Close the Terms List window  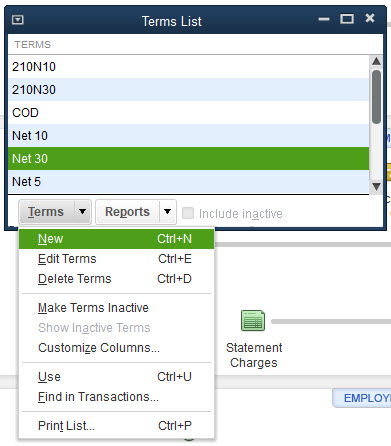(x=370, y=18)
